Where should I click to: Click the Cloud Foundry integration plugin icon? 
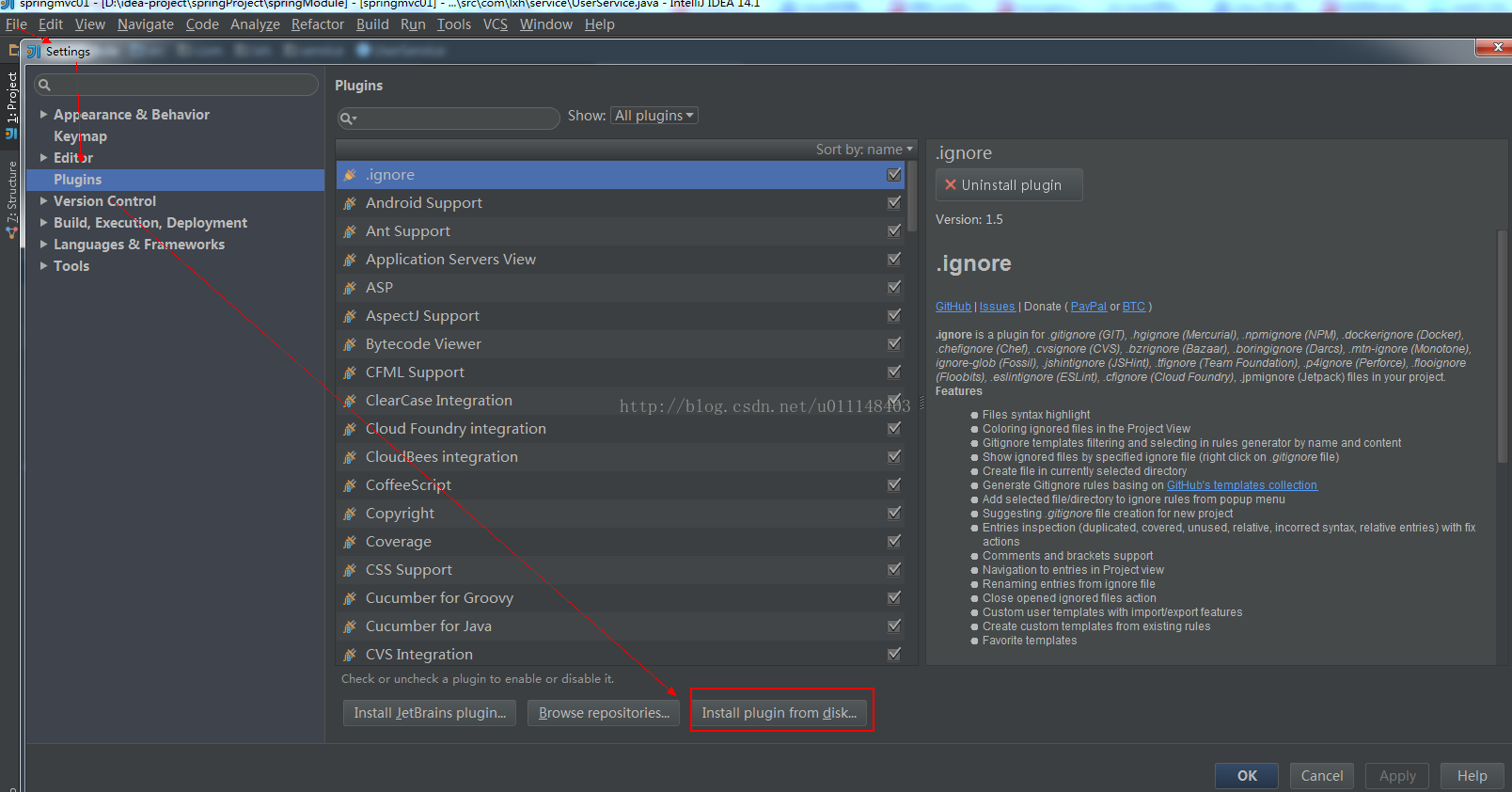pos(350,429)
